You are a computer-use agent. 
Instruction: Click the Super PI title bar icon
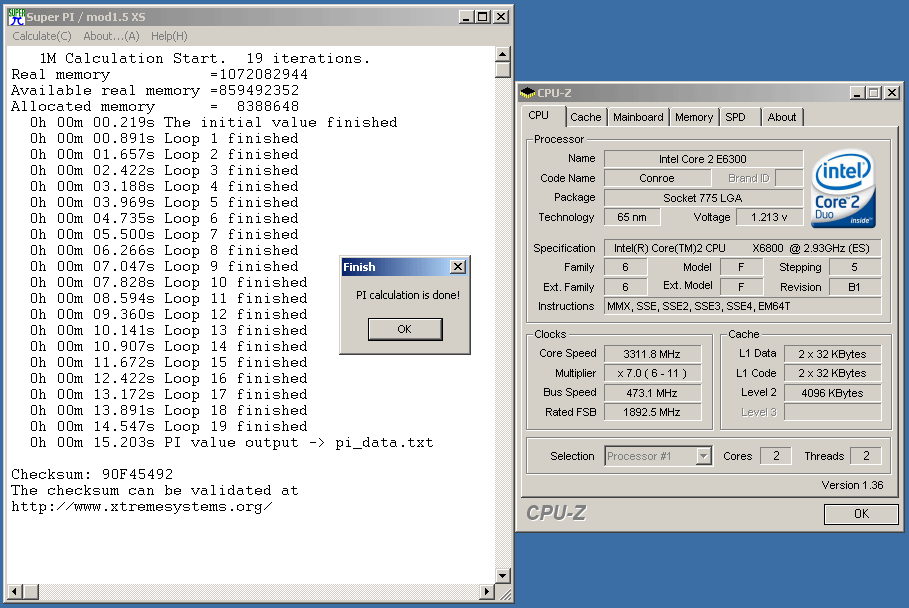pyautogui.click(x=16, y=17)
